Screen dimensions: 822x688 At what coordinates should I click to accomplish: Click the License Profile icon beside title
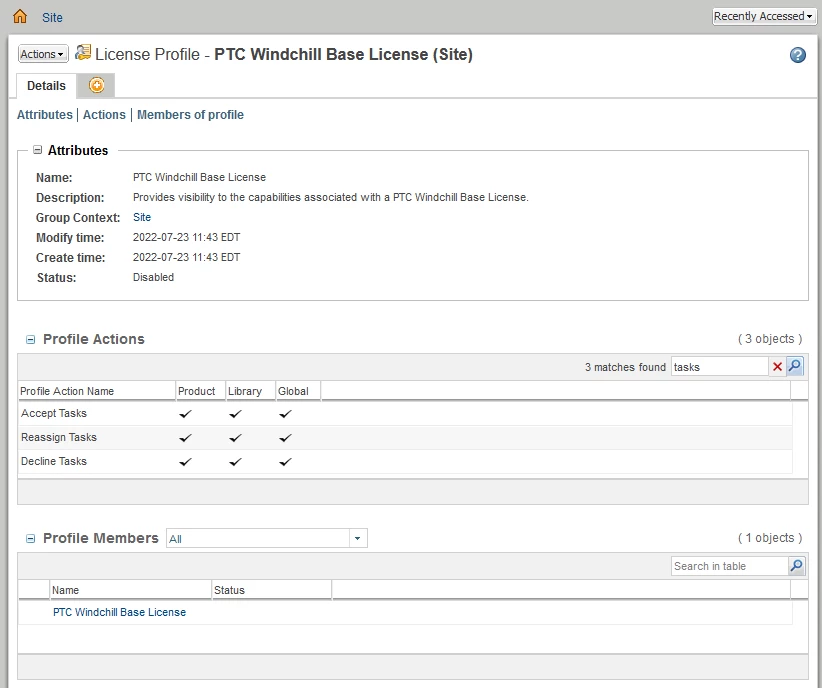pos(82,52)
